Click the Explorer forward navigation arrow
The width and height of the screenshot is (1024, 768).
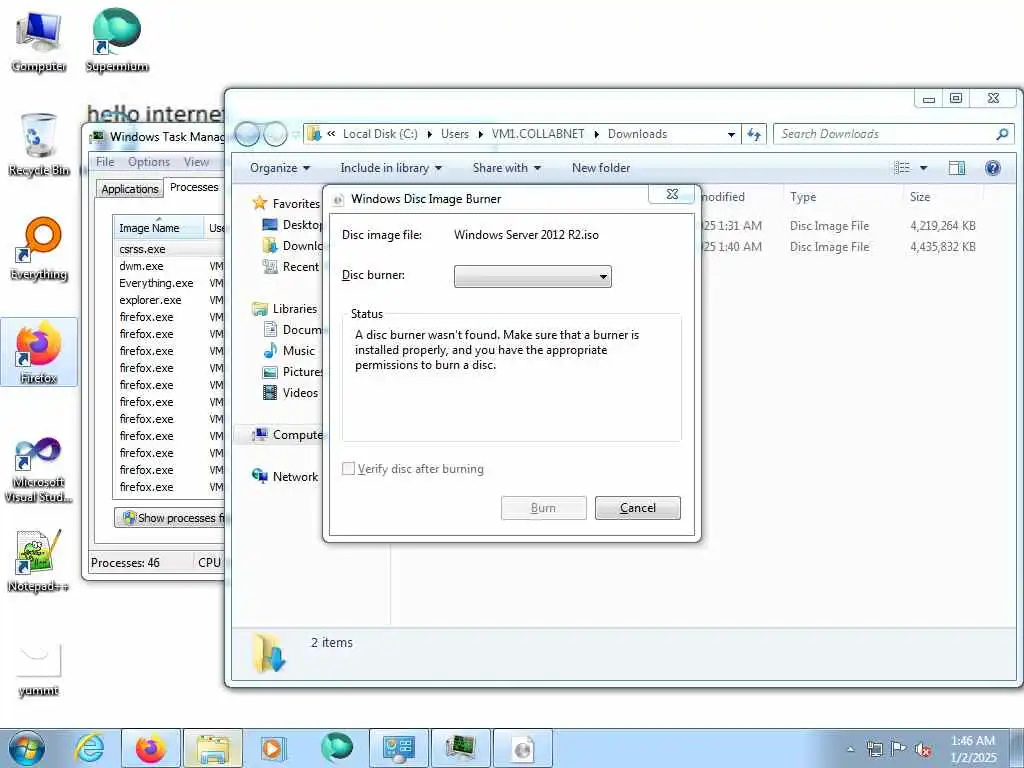pos(275,135)
